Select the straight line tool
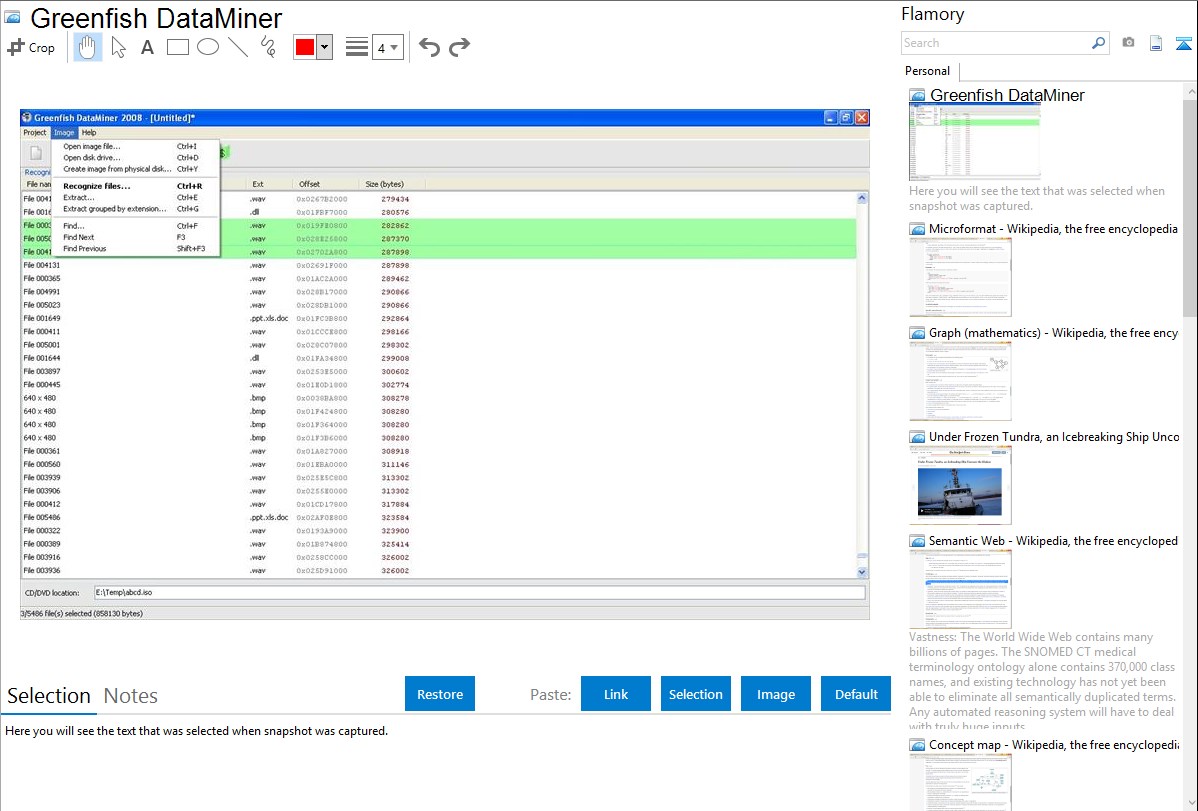The image size is (1198, 811). pos(238,47)
